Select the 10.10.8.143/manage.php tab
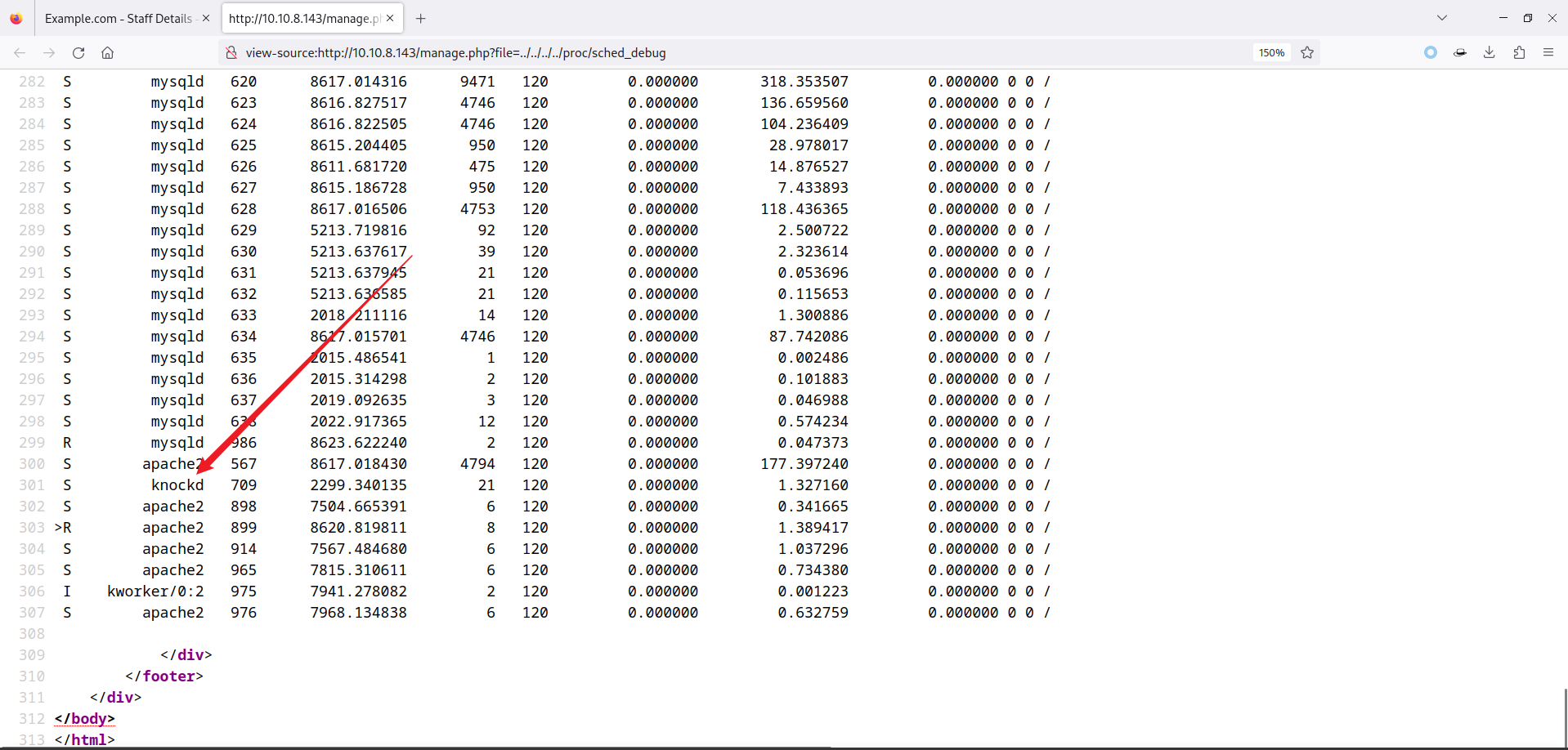Viewport: 1568px width, 750px height. [304, 18]
